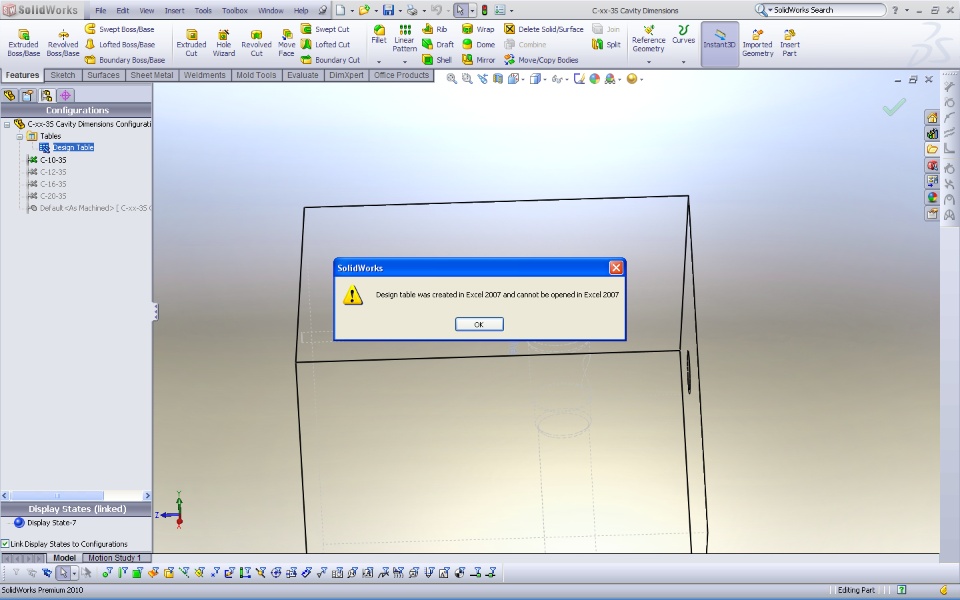Open the Save button dropdown arrow
The width and height of the screenshot is (960, 600).
[x=399, y=10]
